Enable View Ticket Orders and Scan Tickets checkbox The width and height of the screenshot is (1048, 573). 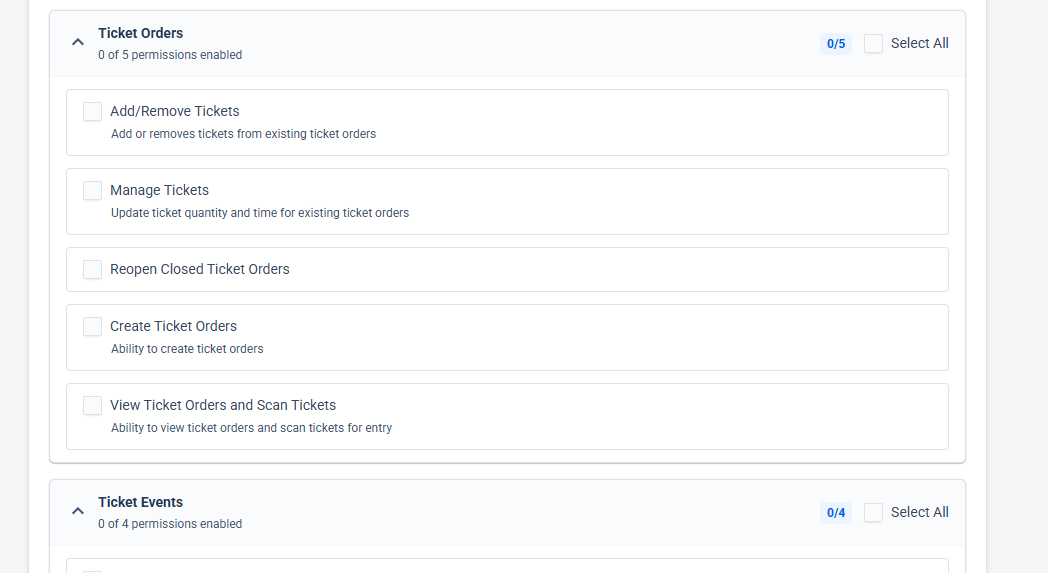click(x=92, y=405)
